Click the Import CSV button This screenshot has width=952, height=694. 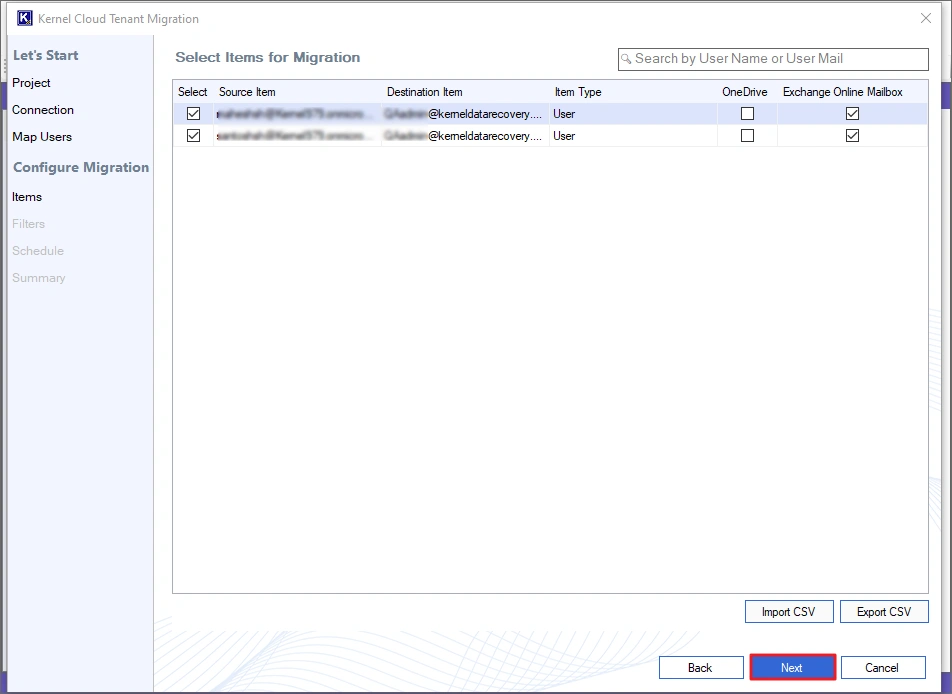tap(788, 611)
